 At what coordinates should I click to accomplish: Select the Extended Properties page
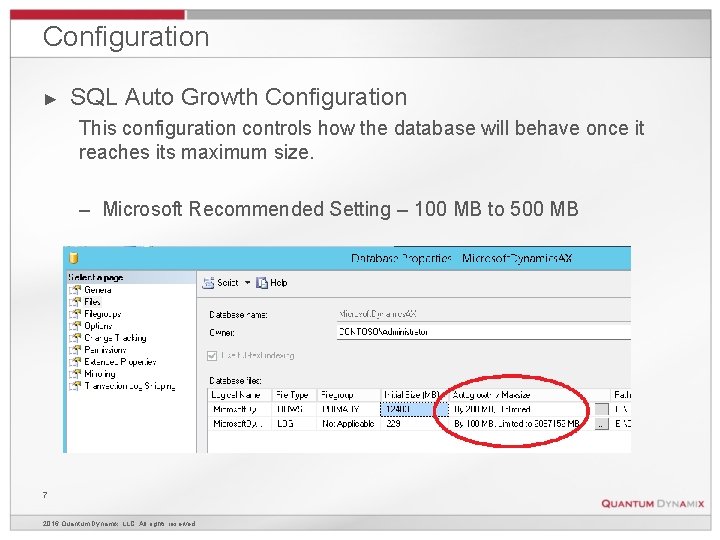coord(120,362)
